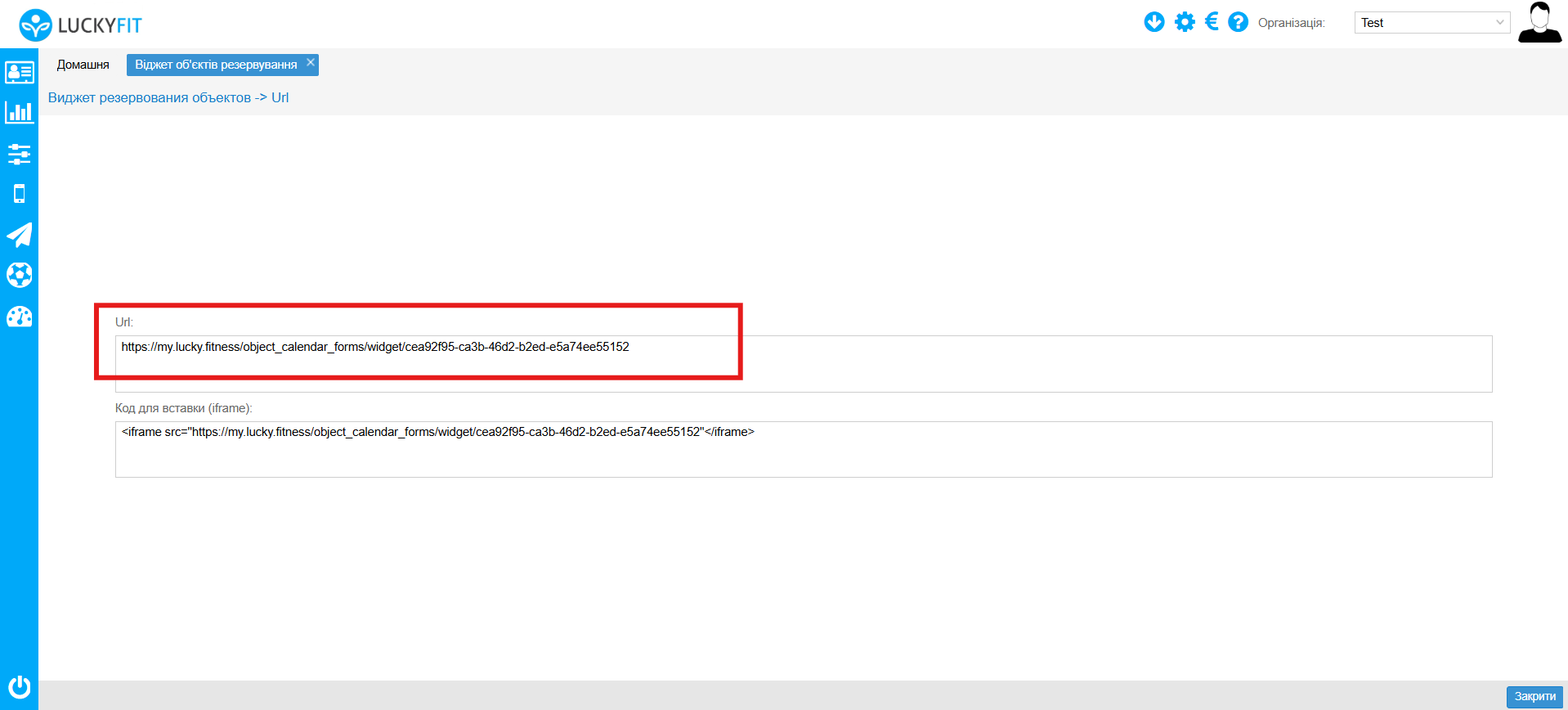
Task: Switch to the Домашня tab
Action: (83, 65)
